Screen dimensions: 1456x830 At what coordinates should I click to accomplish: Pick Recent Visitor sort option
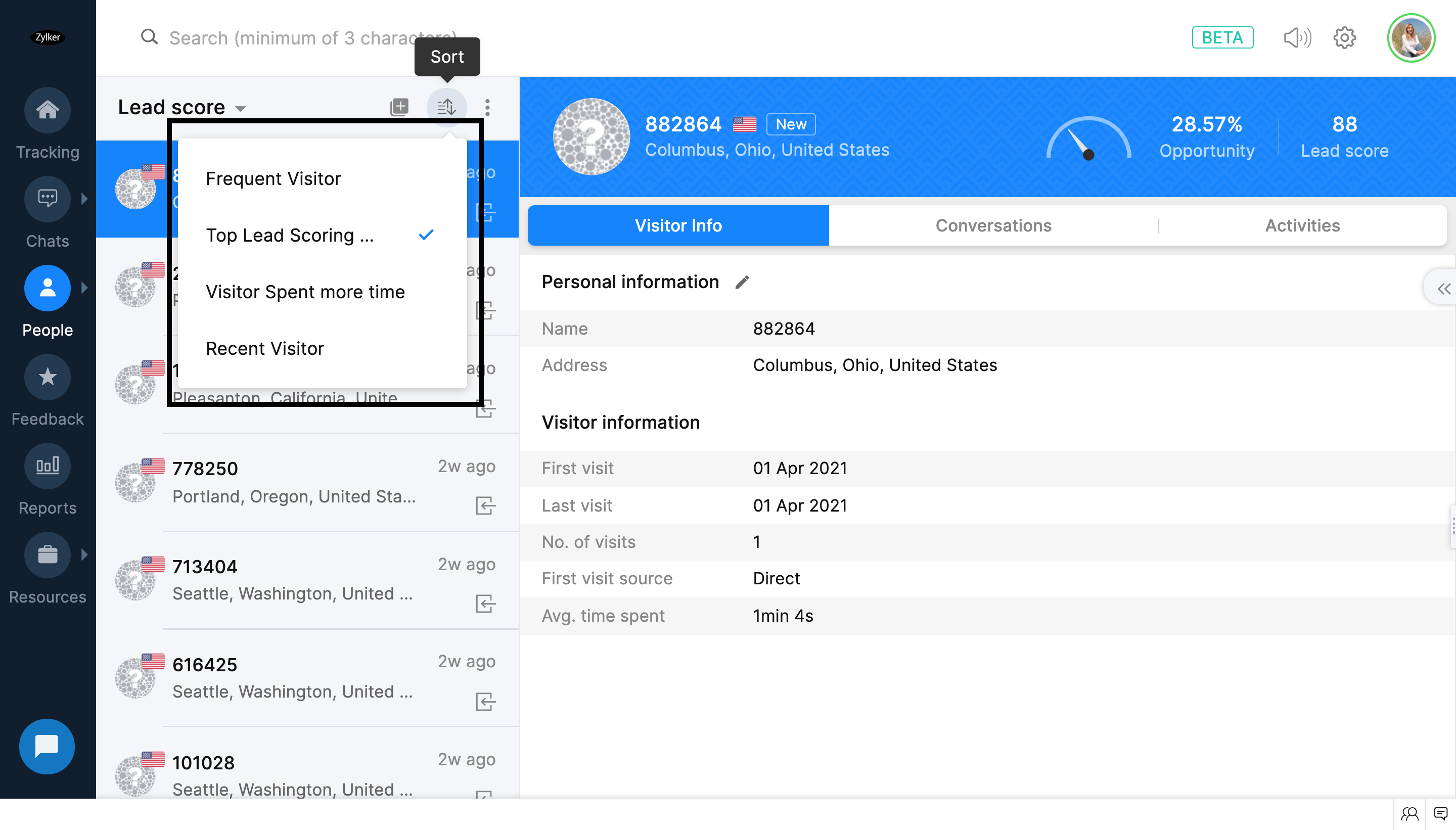click(264, 348)
